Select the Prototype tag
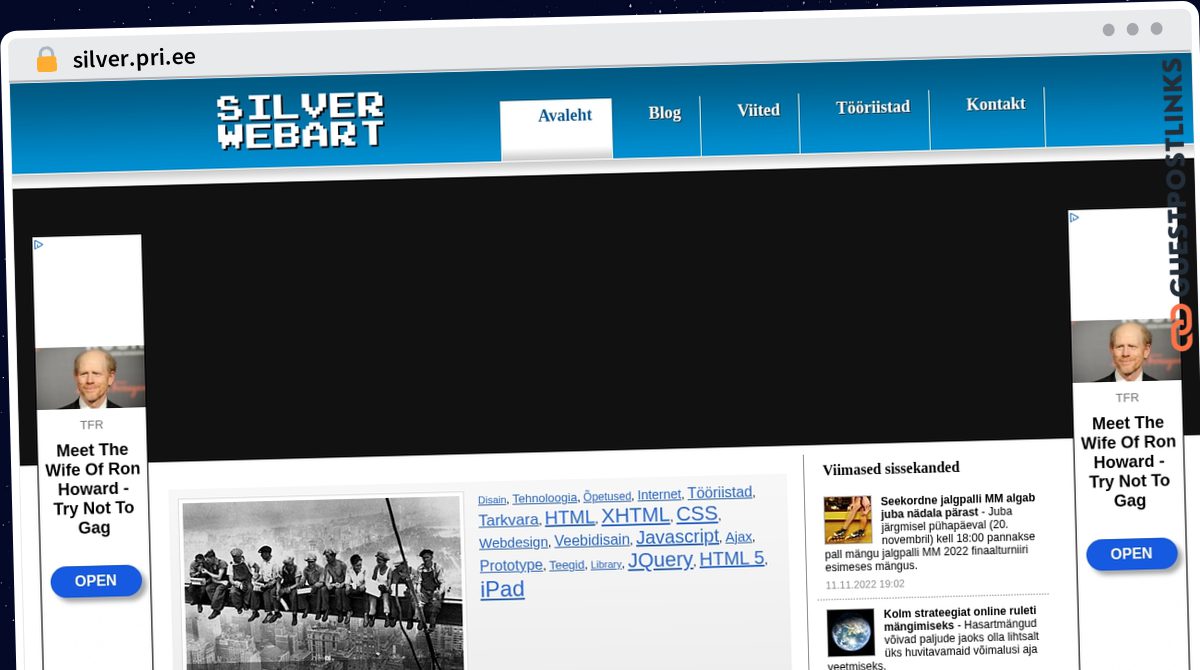Screen dimensions: 1200x670 511,566
